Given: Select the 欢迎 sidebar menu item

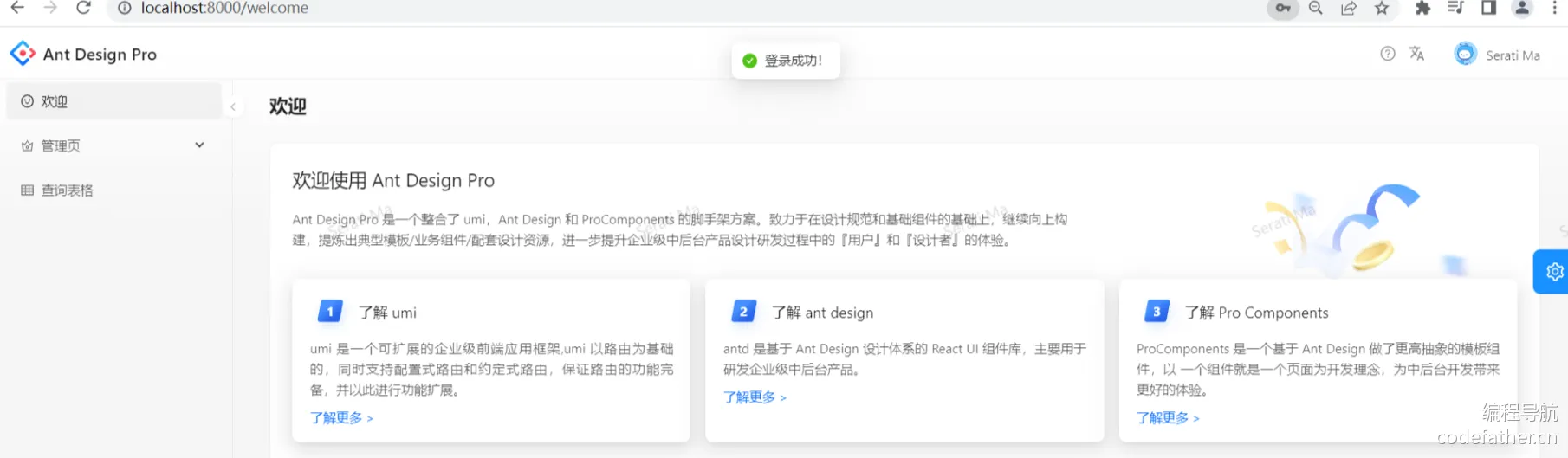Looking at the screenshot, I should tap(113, 101).
